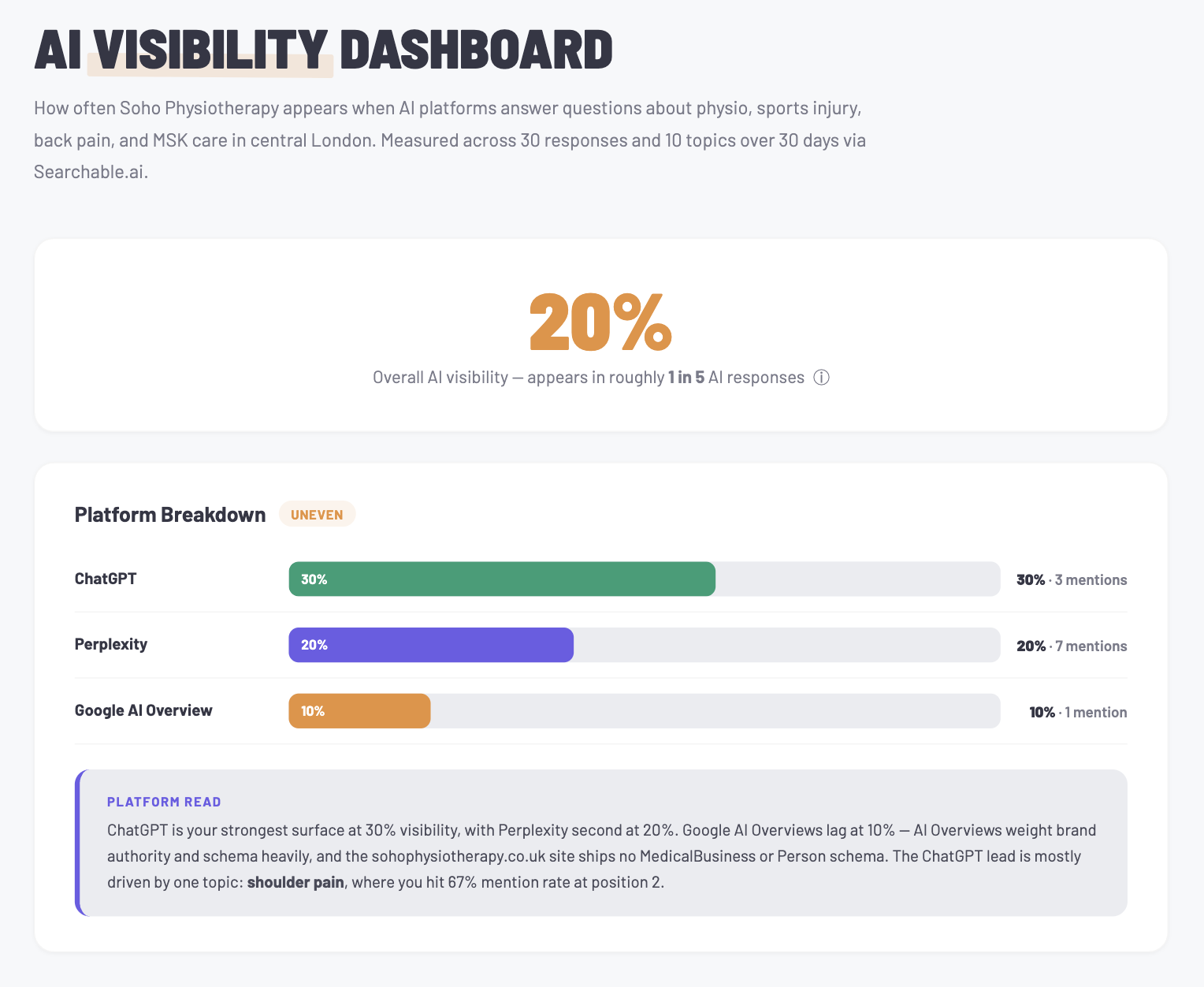Click the large 20% overall visibility stat
Image resolution: width=1204 pixels, height=987 pixels.
point(600,323)
